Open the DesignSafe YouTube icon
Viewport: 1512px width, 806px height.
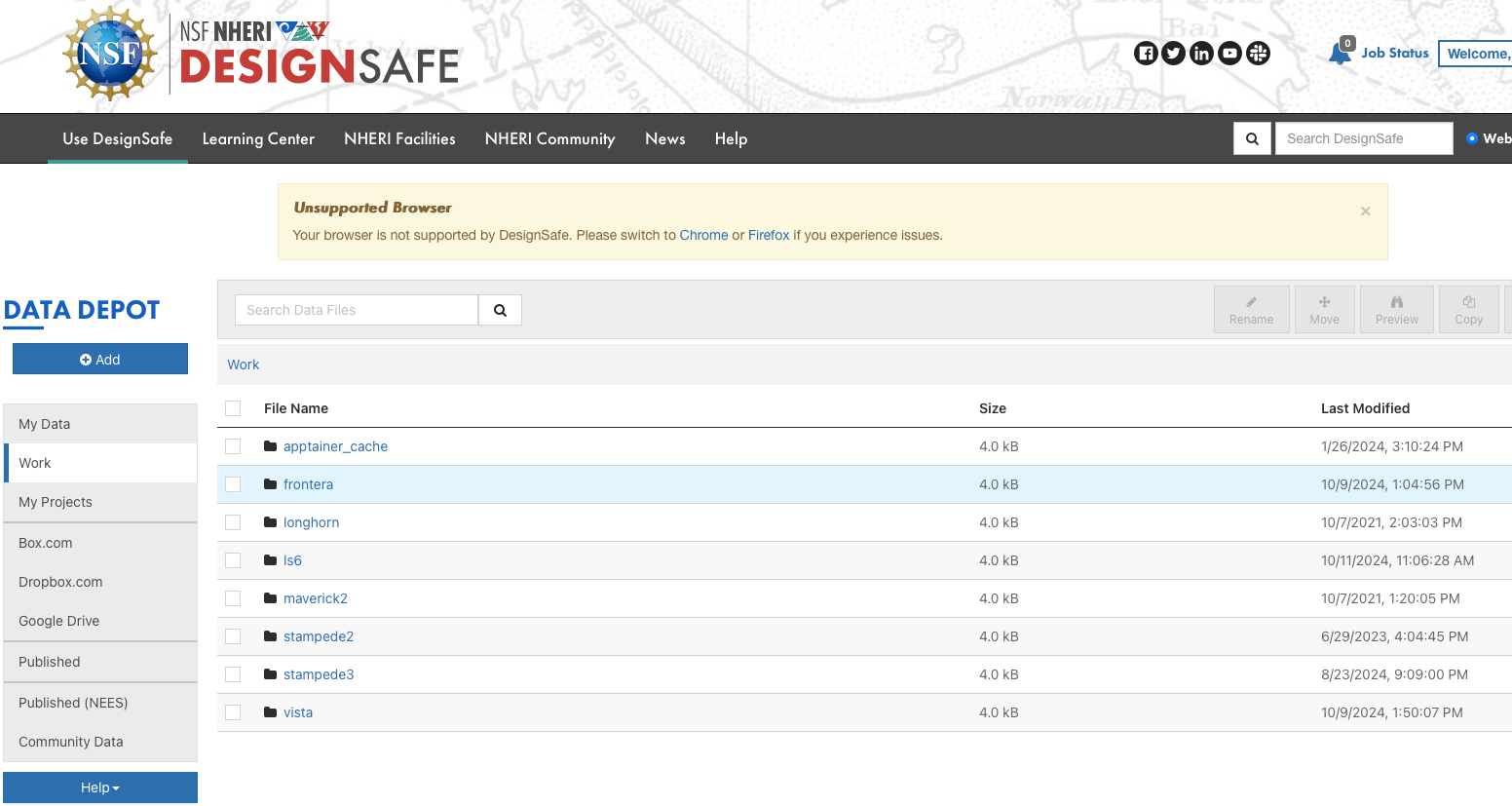(x=1230, y=54)
